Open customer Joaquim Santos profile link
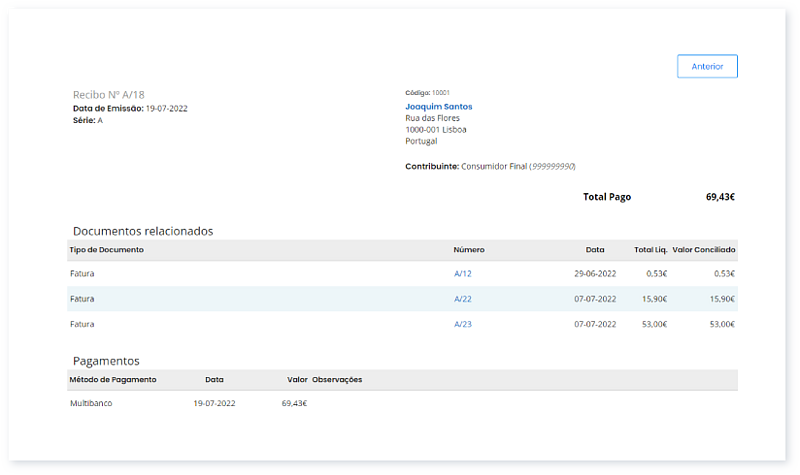This screenshot has height=475, width=800. click(439, 106)
